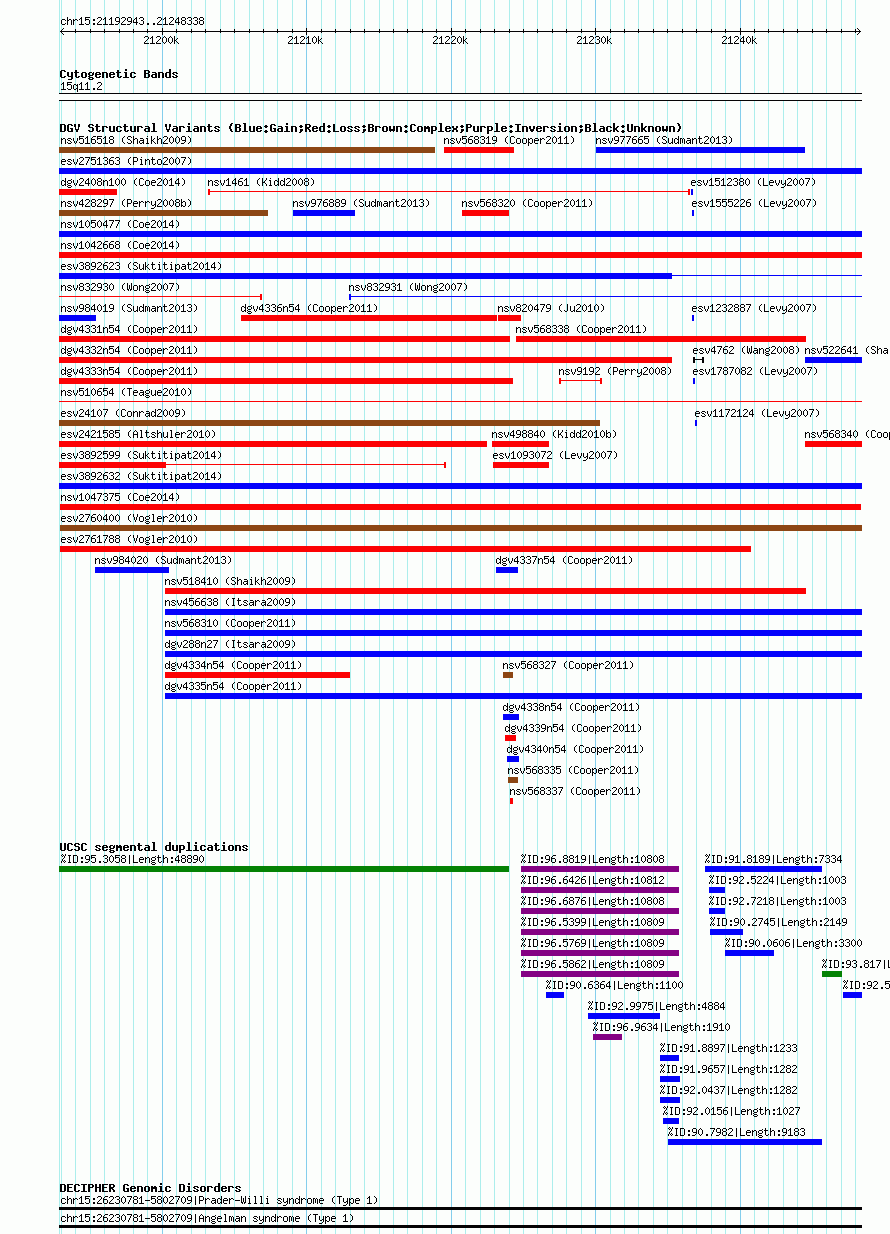This screenshot has height=1234, width=890.
Task: Open nsv1050477 (Coe2014) variant
Action: 119,225
